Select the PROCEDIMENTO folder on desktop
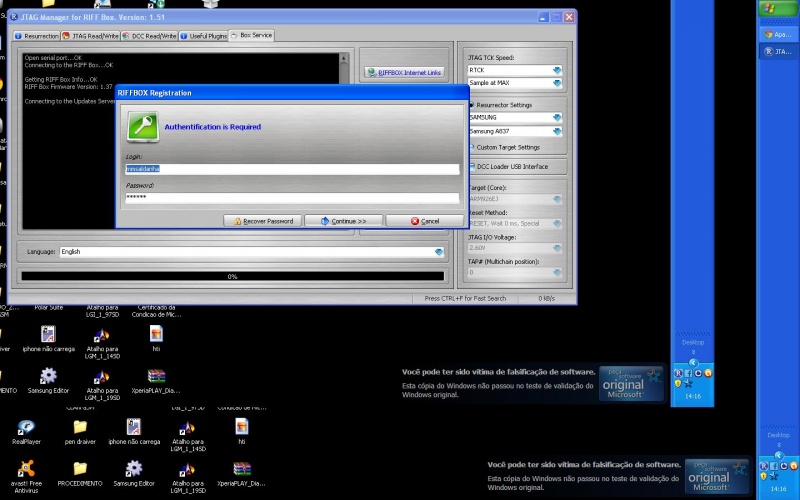Viewport: 800px width, 500px height. click(80, 473)
